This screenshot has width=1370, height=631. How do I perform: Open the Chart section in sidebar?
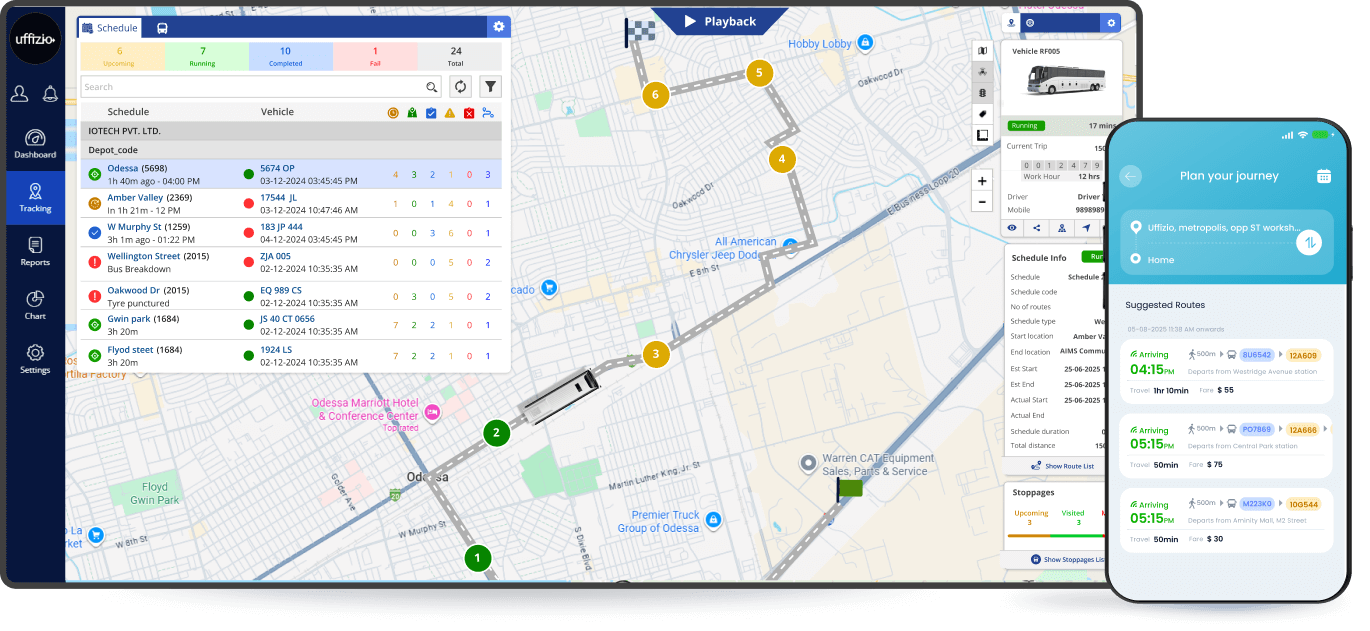tap(35, 305)
